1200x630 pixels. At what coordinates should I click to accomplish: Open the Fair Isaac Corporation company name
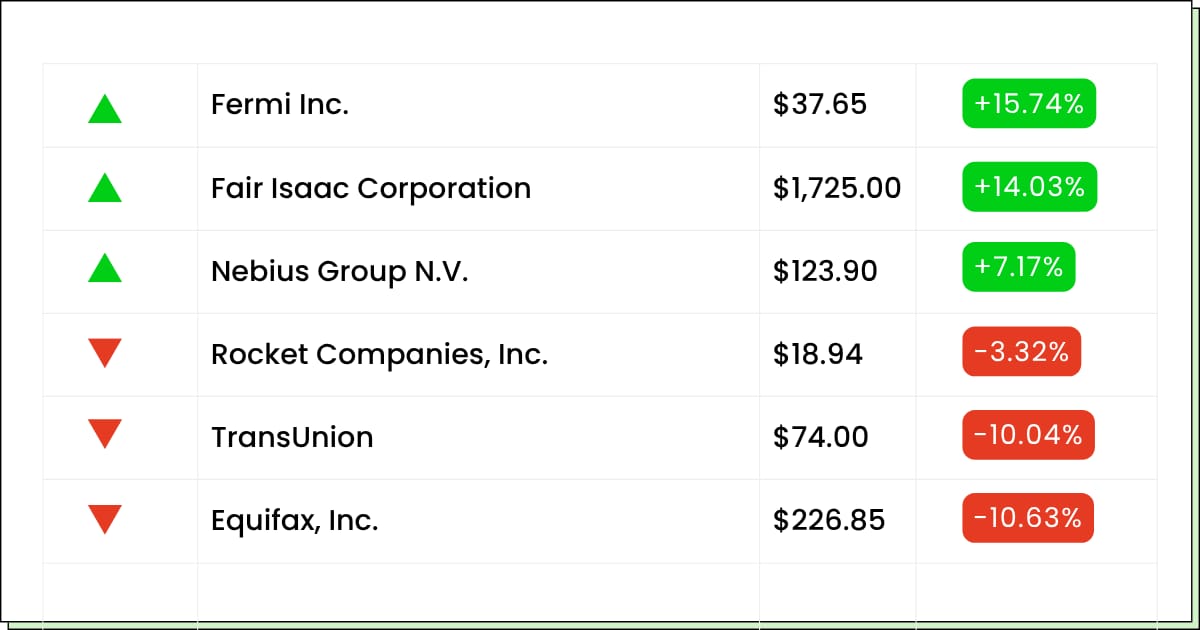click(371, 188)
